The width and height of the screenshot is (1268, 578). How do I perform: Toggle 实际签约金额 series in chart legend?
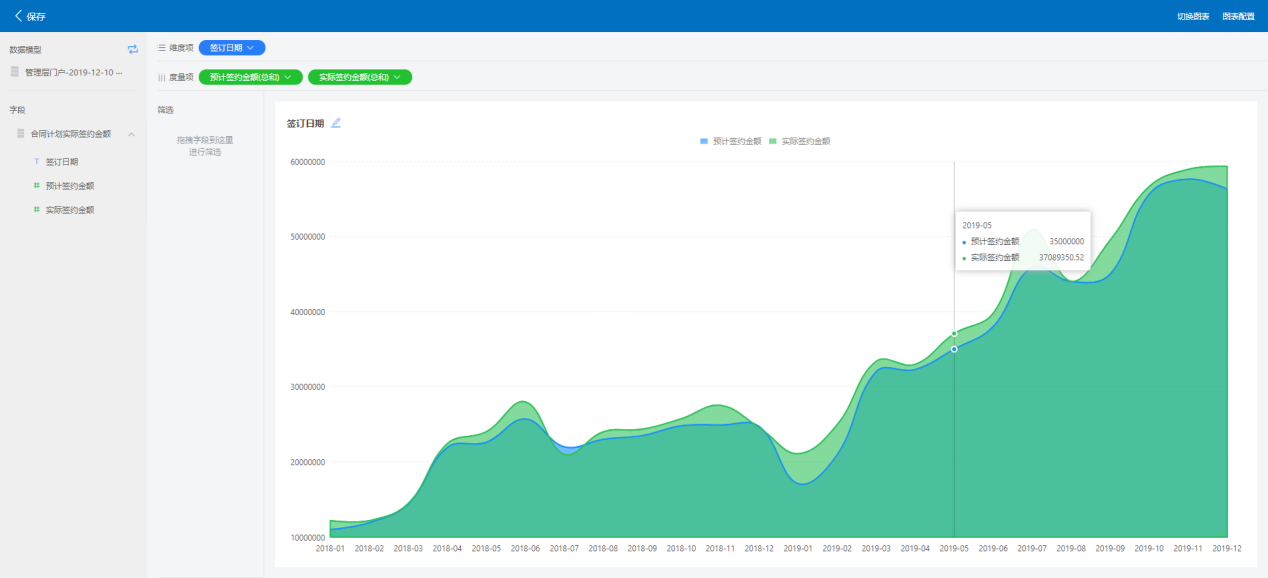[x=799, y=141]
